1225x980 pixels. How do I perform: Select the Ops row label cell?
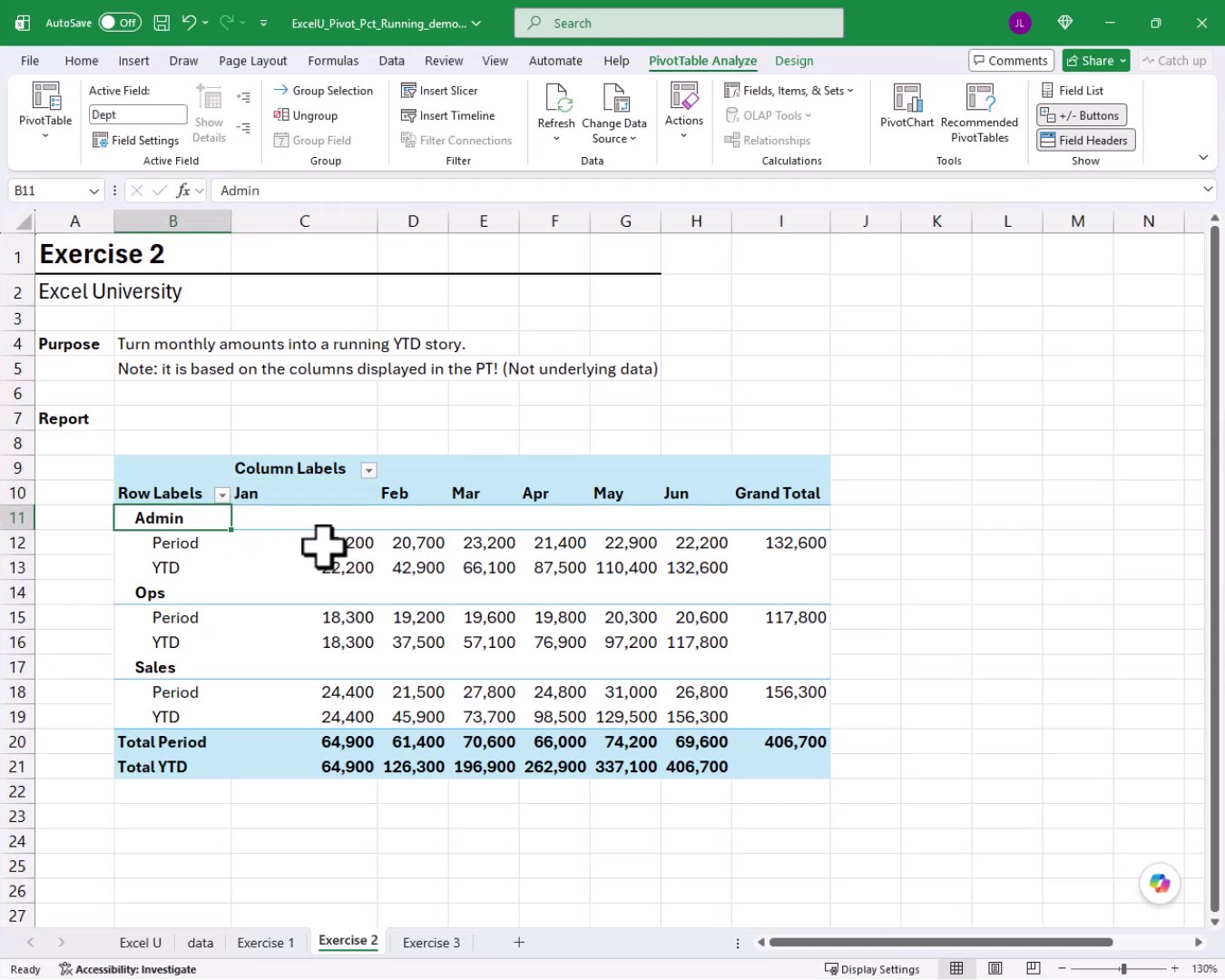(x=172, y=593)
